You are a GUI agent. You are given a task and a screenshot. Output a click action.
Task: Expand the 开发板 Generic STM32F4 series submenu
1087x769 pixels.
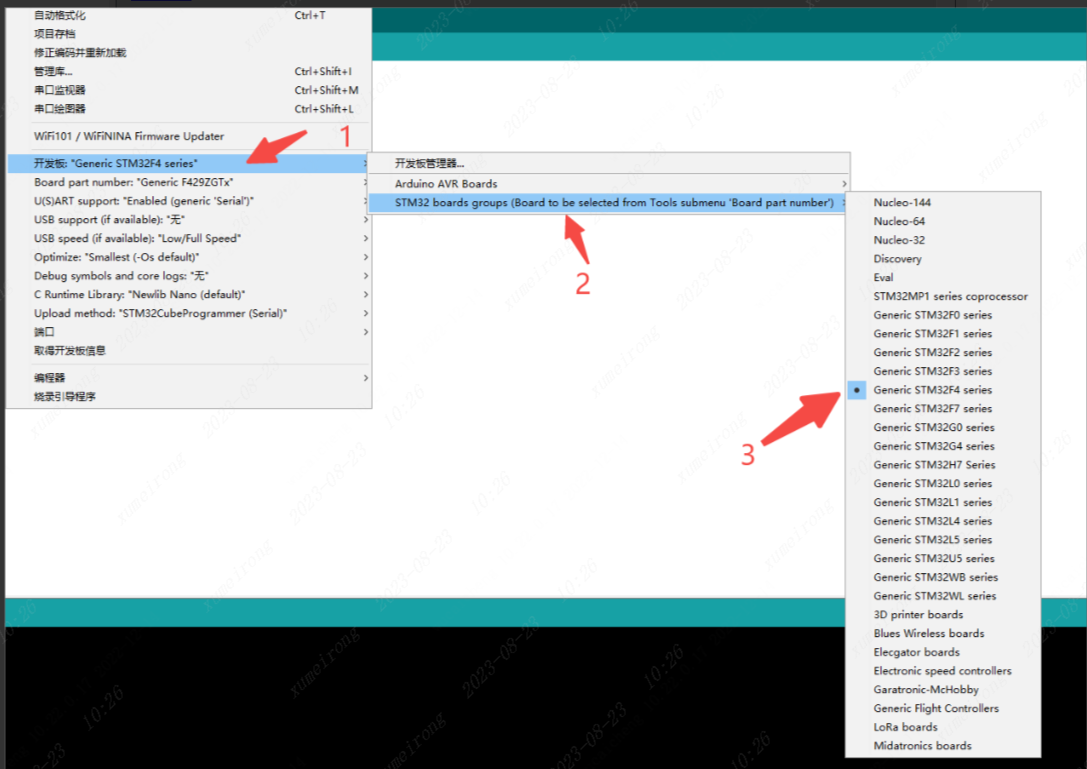[x=189, y=163]
